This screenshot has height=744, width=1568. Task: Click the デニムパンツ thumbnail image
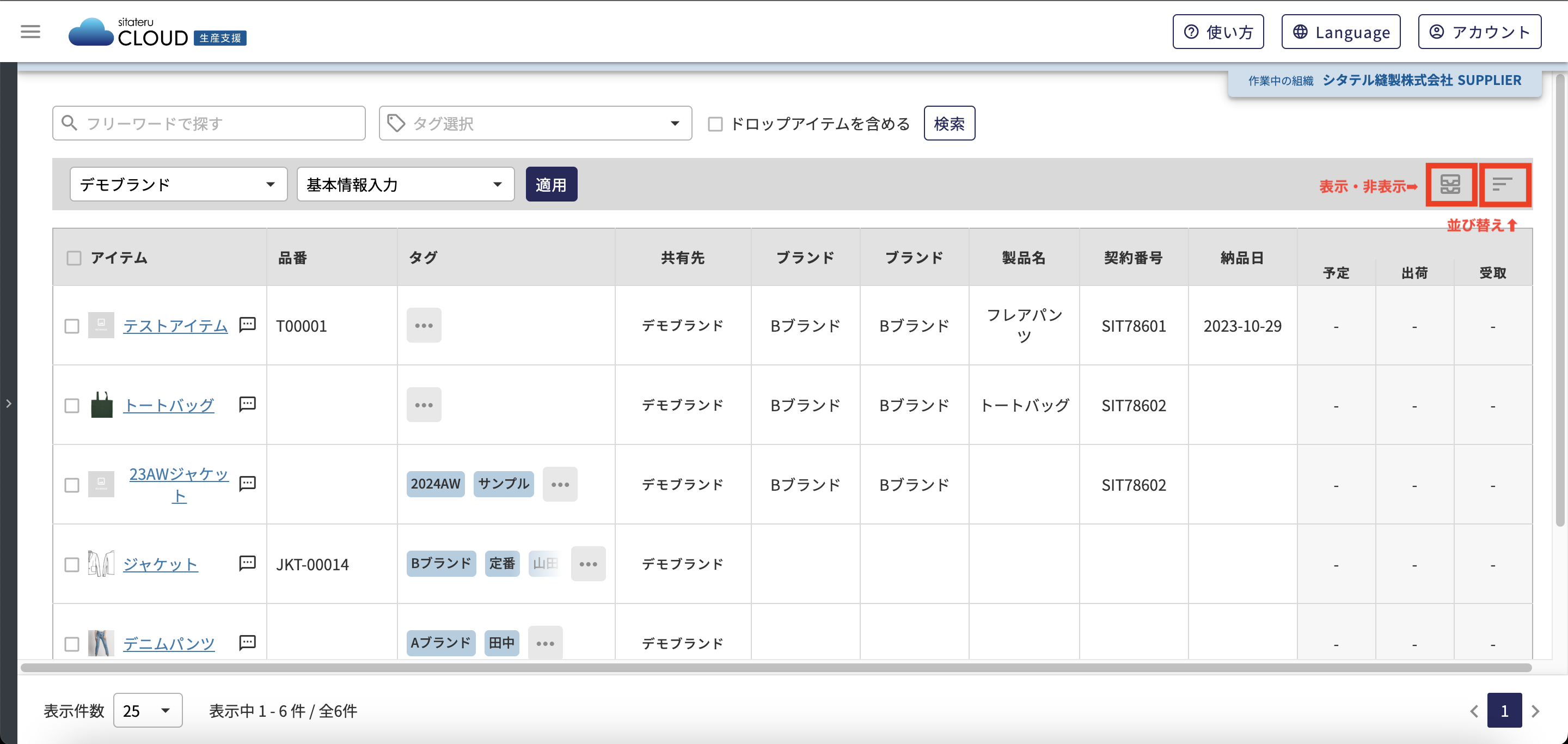click(x=101, y=643)
